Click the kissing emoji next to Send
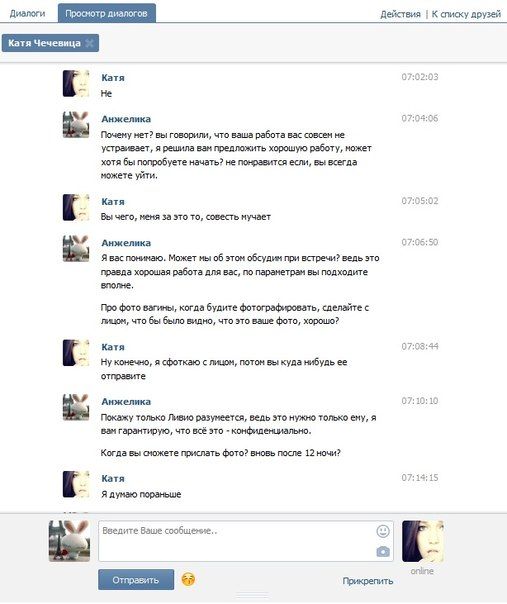Screen dimensions: 507x604 coord(188,579)
